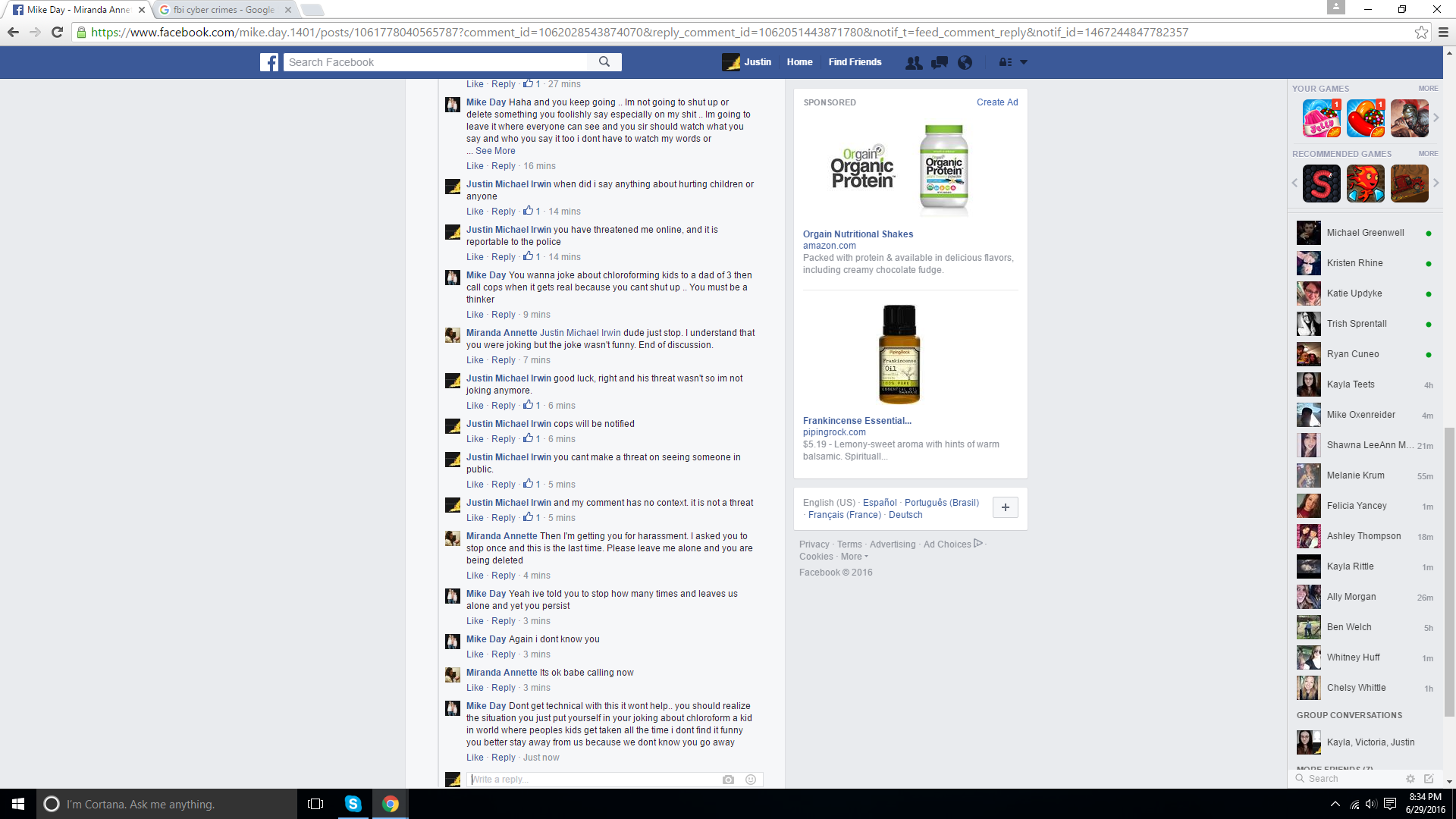Click the Cortana search box
Viewport: 1456px width, 819px height.
[167, 804]
